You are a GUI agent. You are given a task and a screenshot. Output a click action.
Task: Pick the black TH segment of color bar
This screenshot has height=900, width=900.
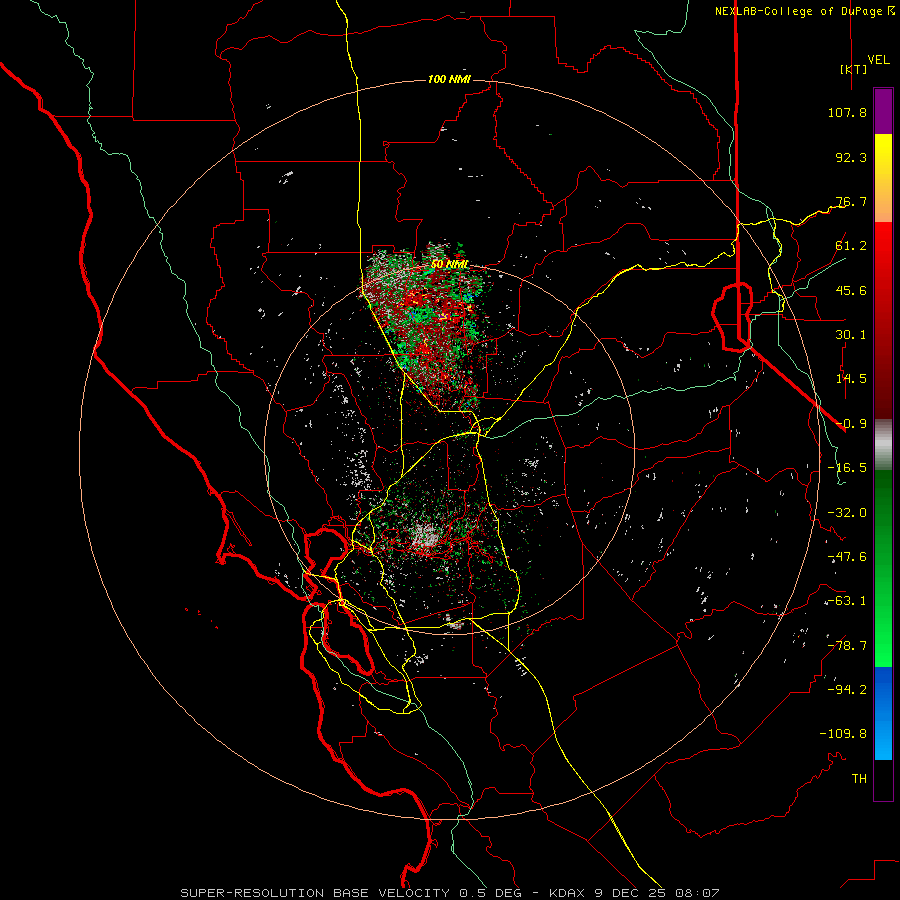[883, 779]
